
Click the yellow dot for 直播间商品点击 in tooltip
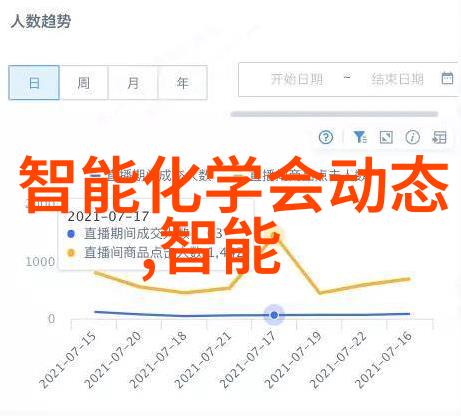[71, 253]
